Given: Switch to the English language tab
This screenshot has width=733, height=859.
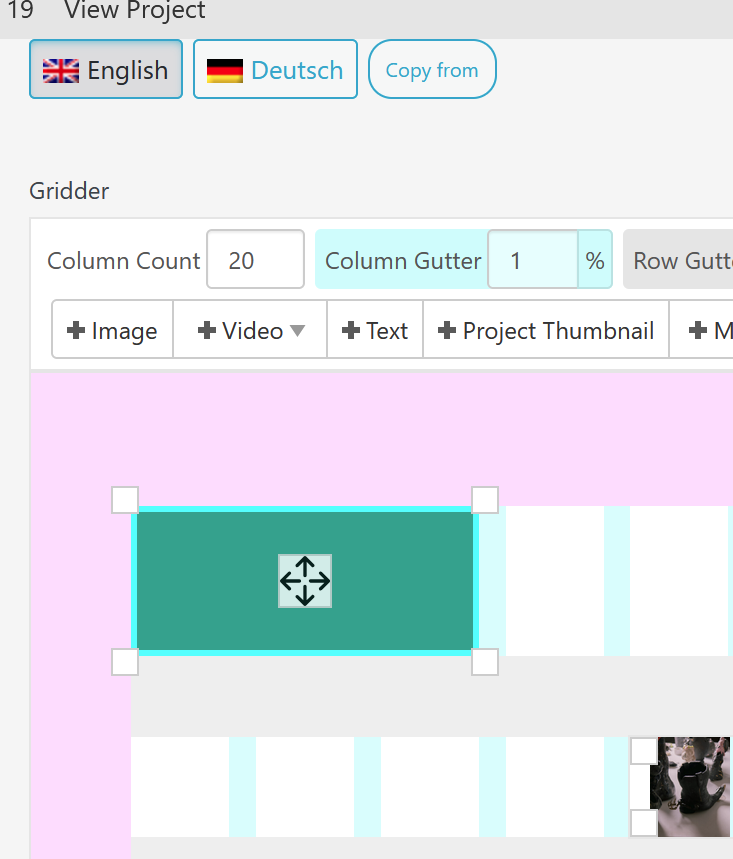Looking at the screenshot, I should pyautogui.click(x=106, y=70).
